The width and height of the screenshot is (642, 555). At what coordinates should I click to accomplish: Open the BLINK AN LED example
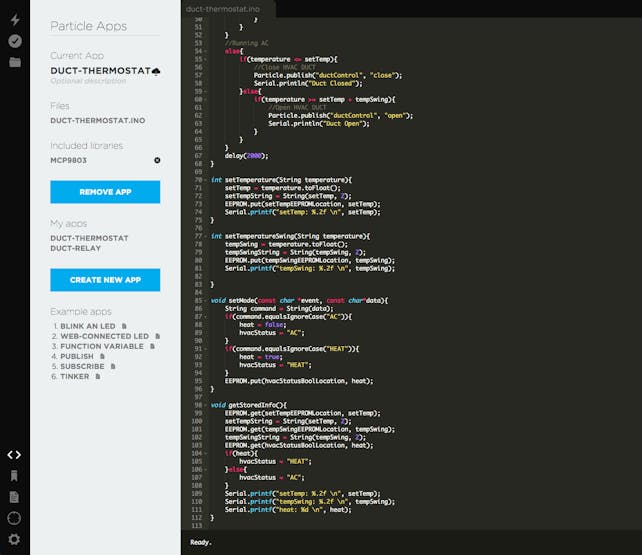(x=88, y=326)
